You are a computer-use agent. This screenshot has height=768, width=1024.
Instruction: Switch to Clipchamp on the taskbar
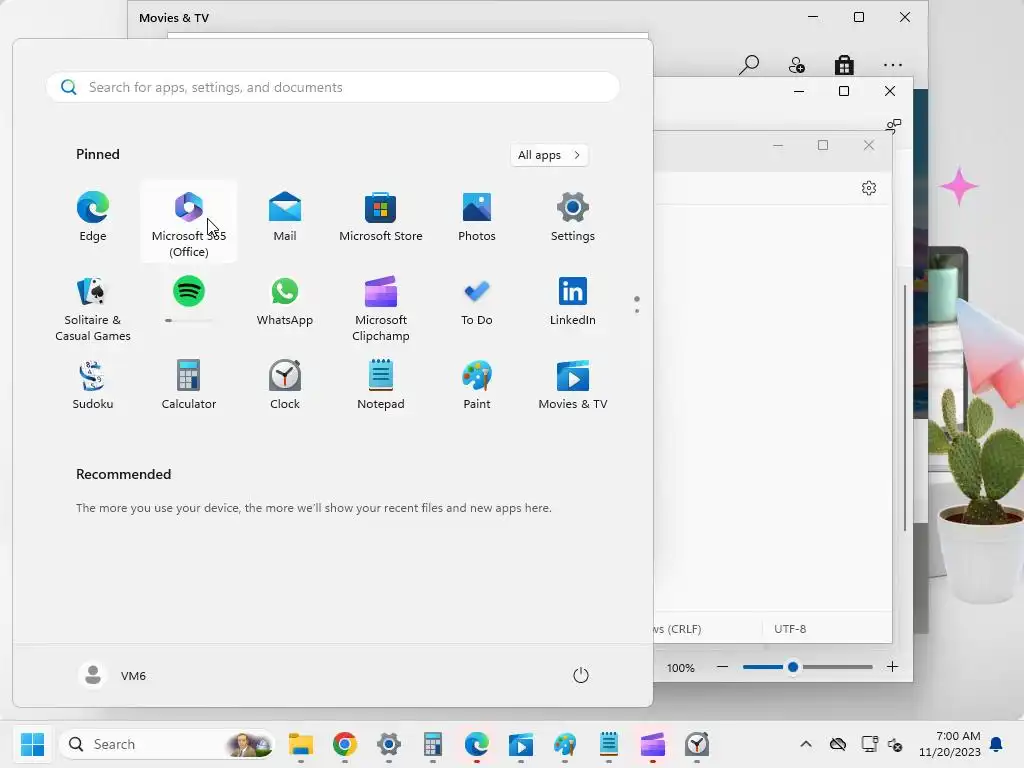click(x=652, y=744)
